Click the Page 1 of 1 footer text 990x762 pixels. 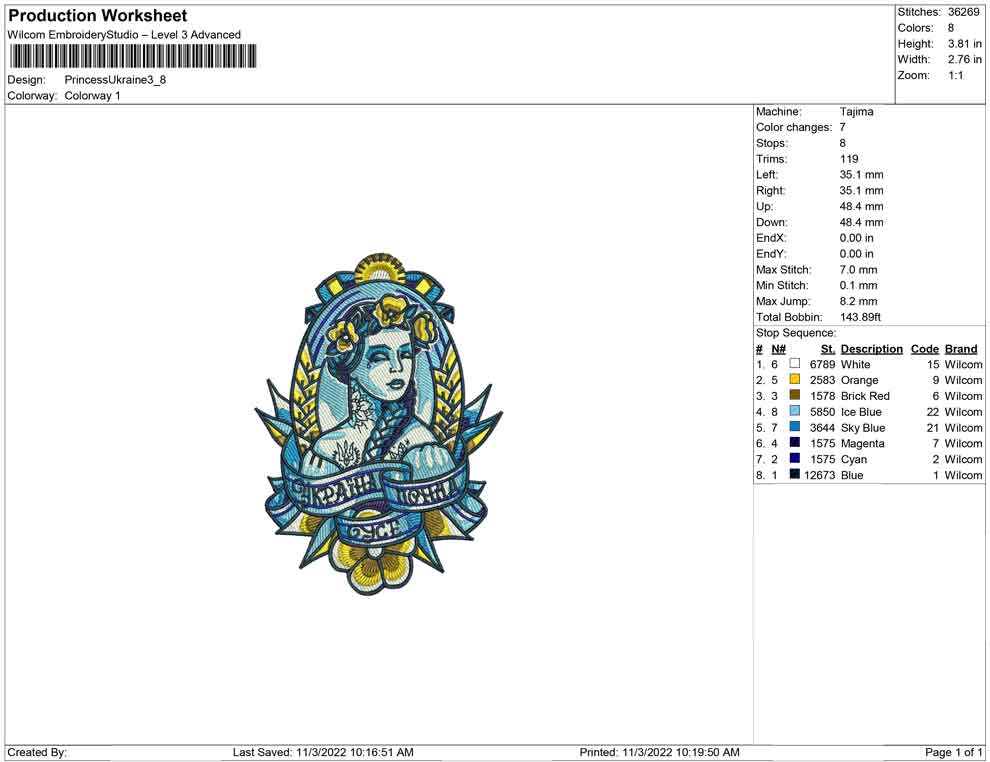(954, 752)
